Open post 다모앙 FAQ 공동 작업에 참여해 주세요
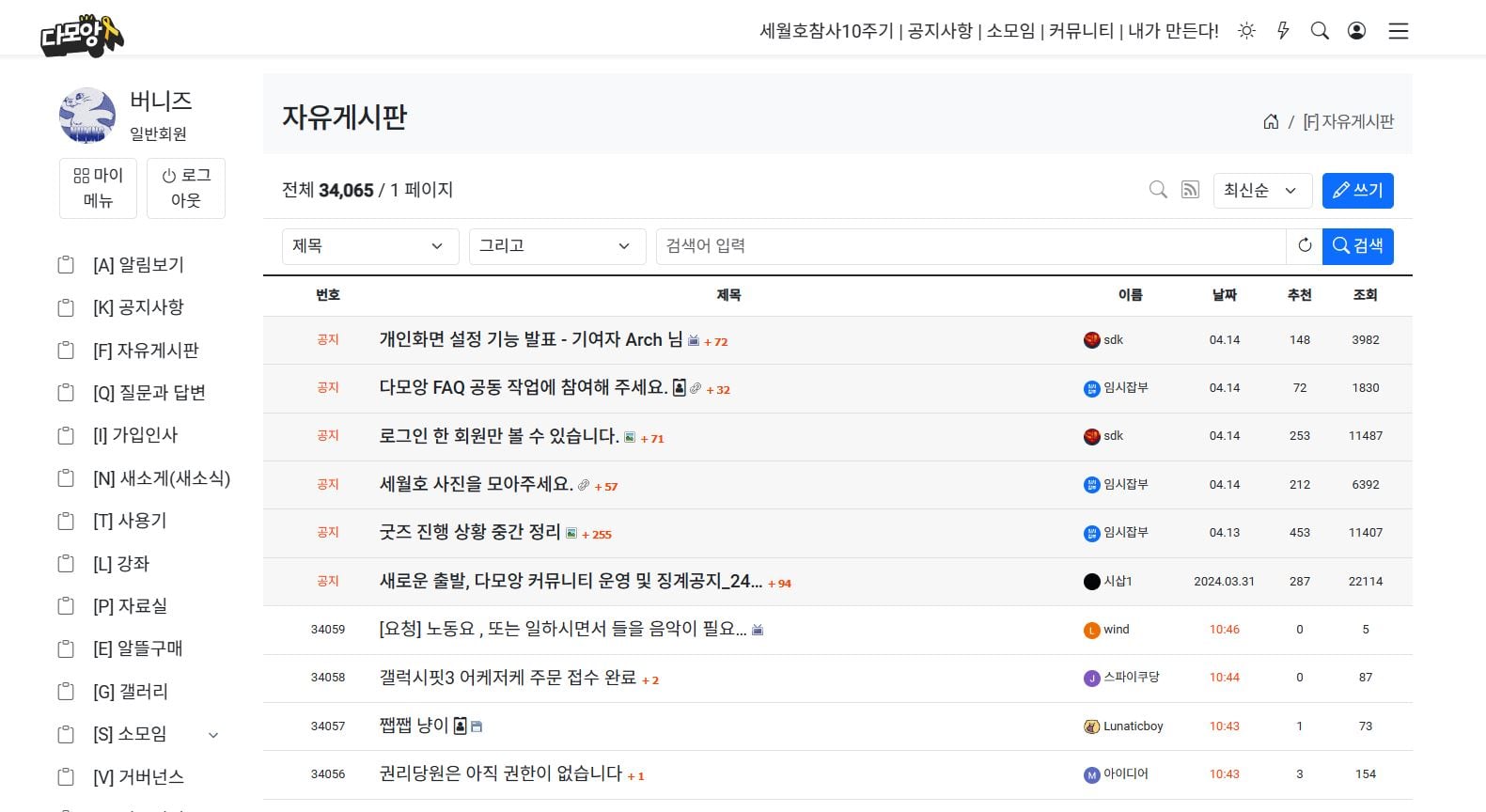This screenshot has width=1486, height=812. (x=524, y=387)
